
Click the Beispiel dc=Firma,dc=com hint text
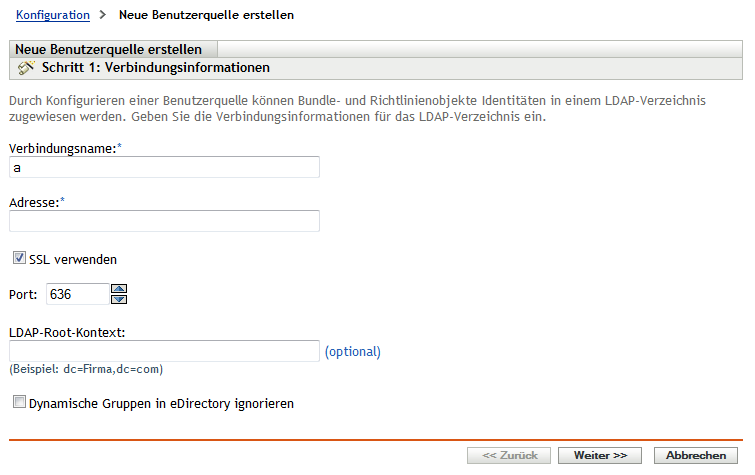(x=86, y=369)
